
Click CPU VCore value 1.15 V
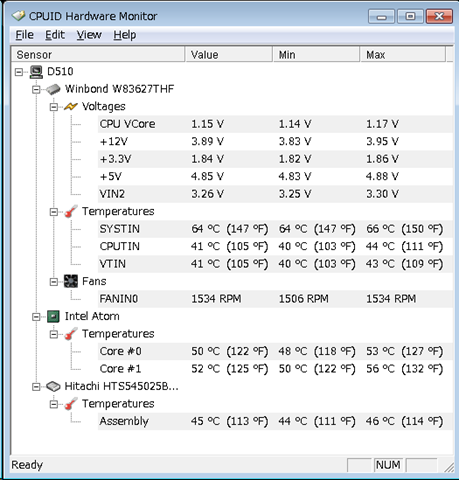[x=207, y=124]
